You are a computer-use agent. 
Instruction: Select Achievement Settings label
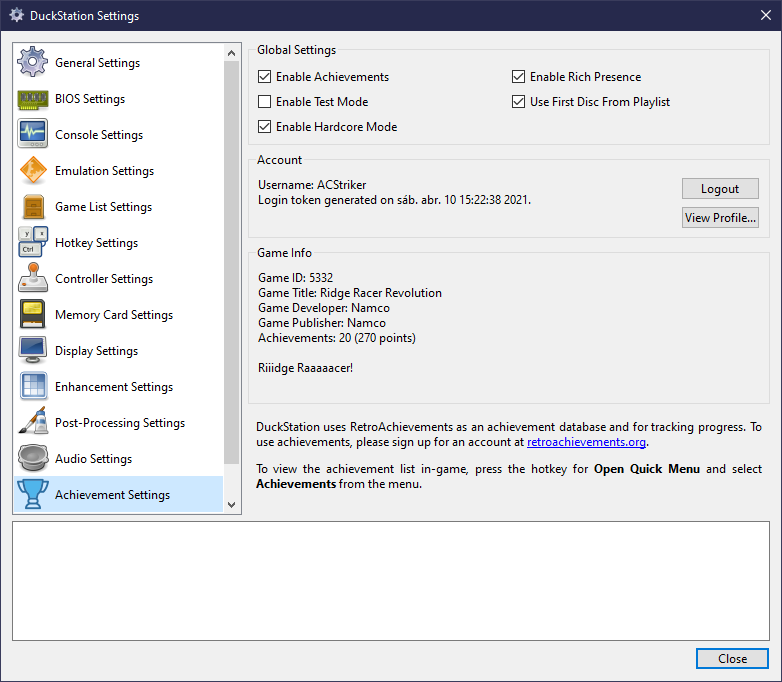[112, 494]
